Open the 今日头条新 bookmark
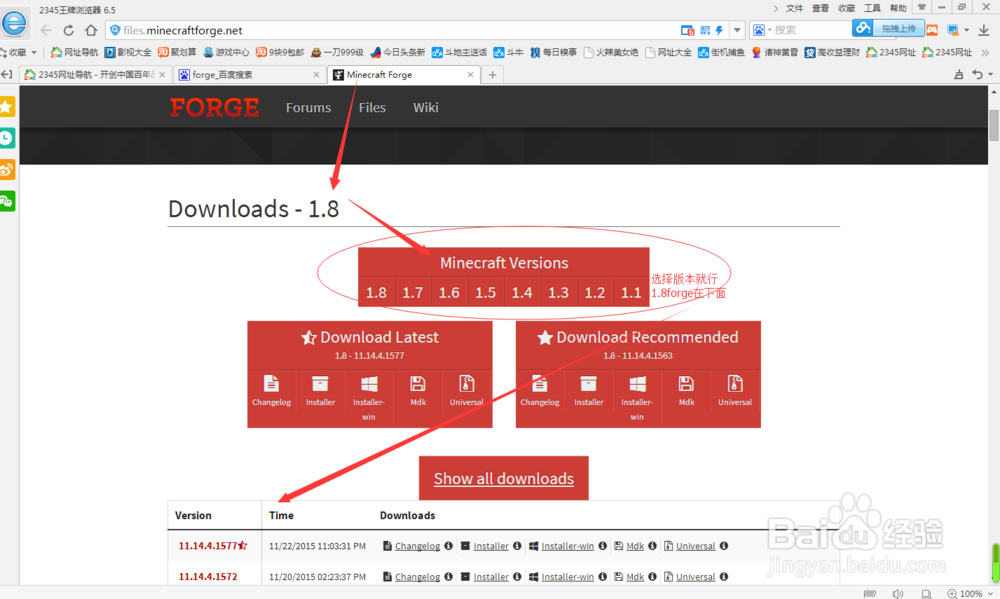Screen dimensions: 1000x599 (398, 52)
